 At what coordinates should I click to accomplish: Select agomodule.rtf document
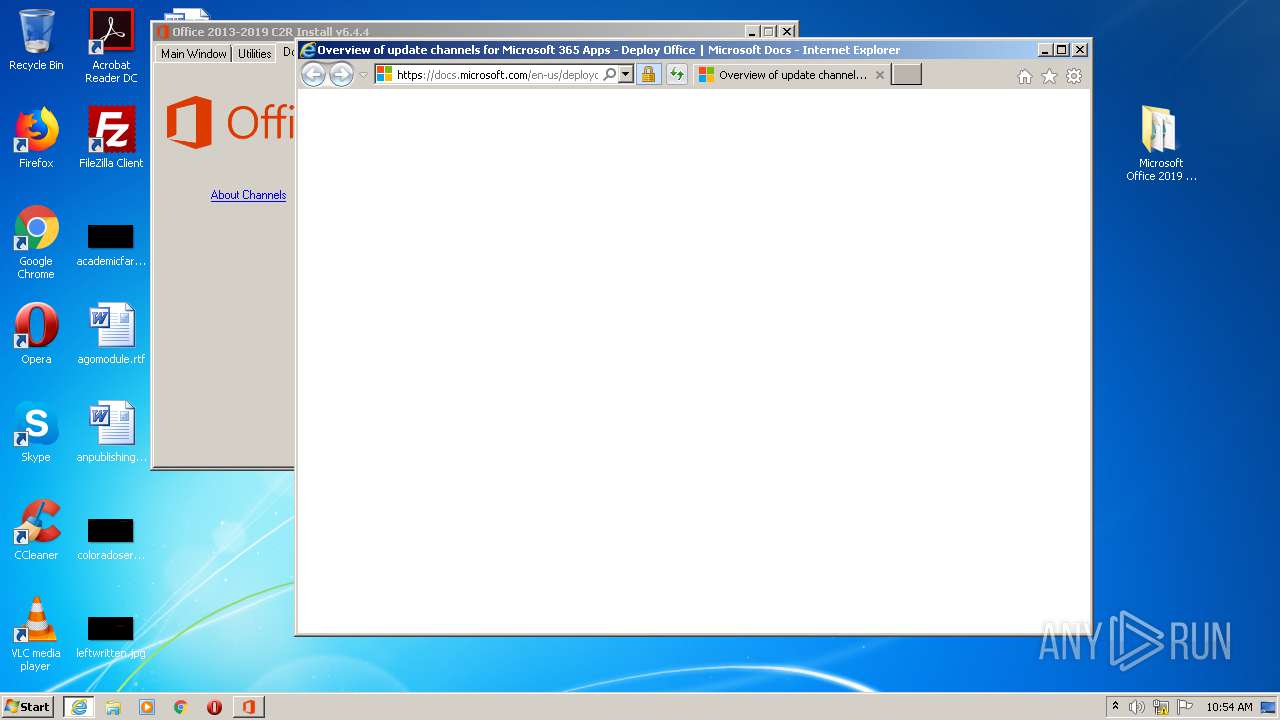[111, 334]
